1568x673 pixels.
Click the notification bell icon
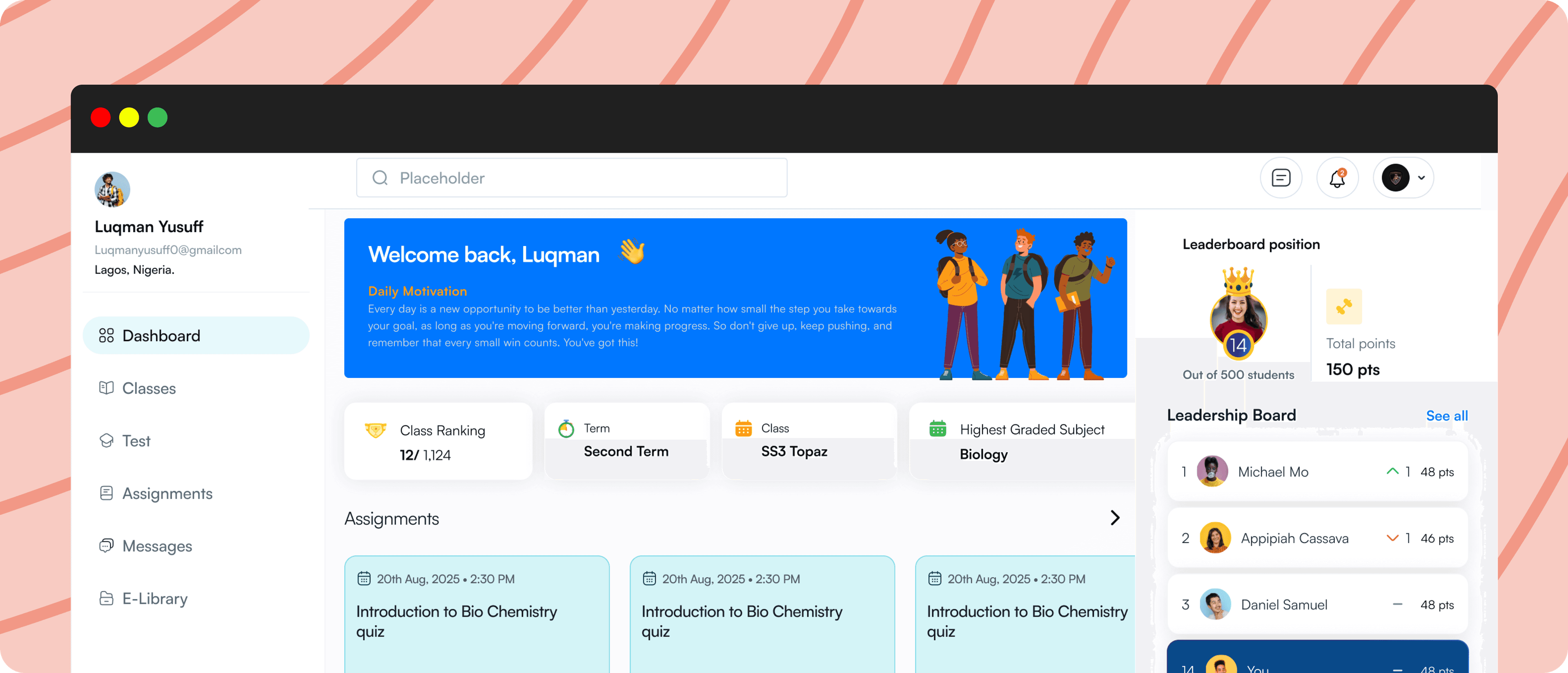pyautogui.click(x=1337, y=179)
